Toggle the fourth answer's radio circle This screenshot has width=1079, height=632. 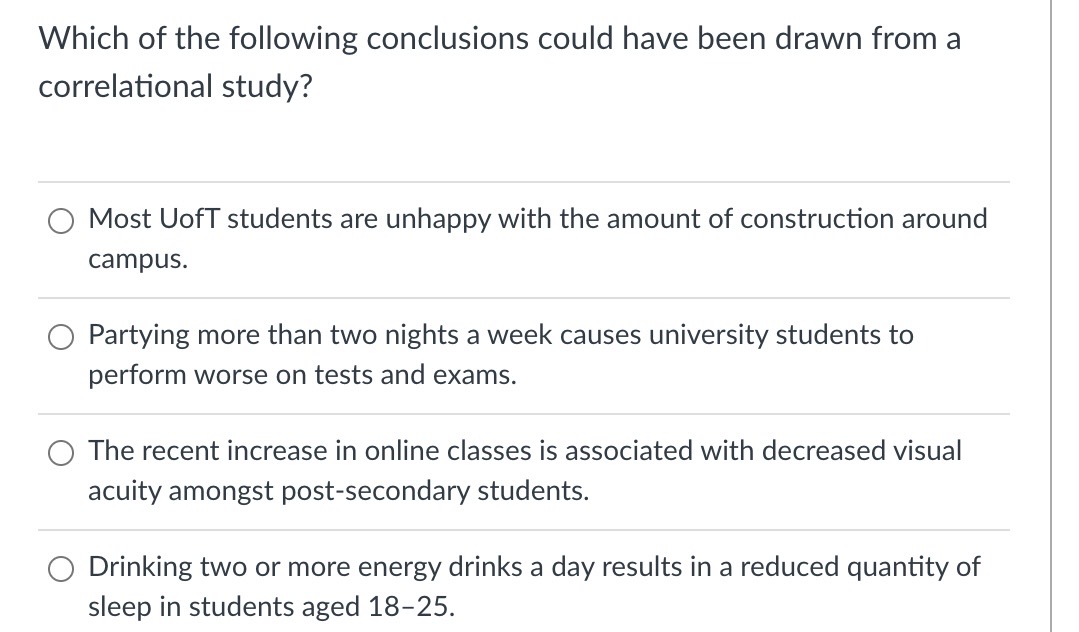pos(60,568)
